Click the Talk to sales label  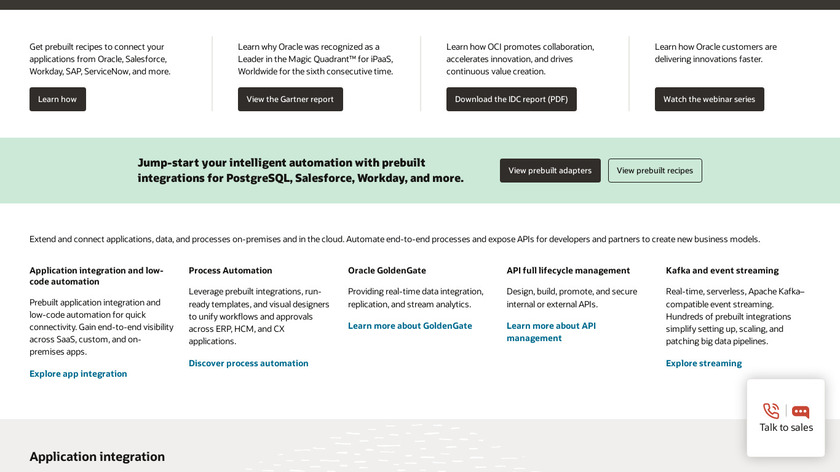point(785,428)
